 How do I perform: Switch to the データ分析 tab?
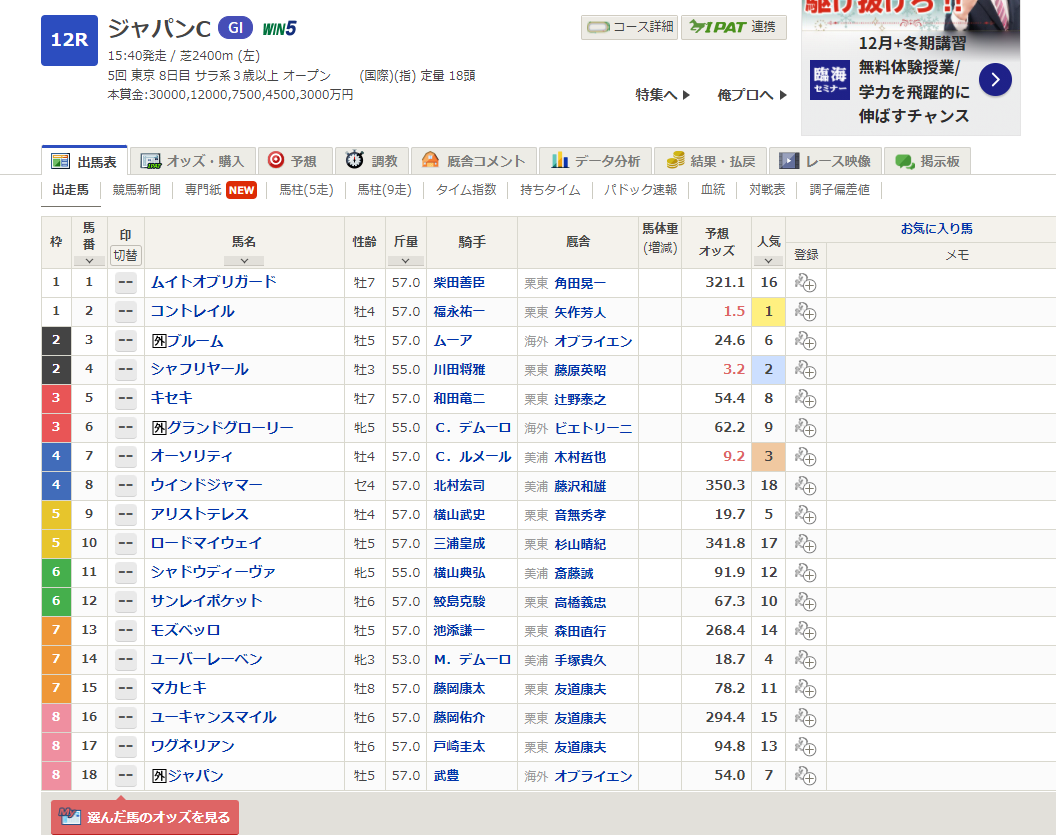point(595,161)
